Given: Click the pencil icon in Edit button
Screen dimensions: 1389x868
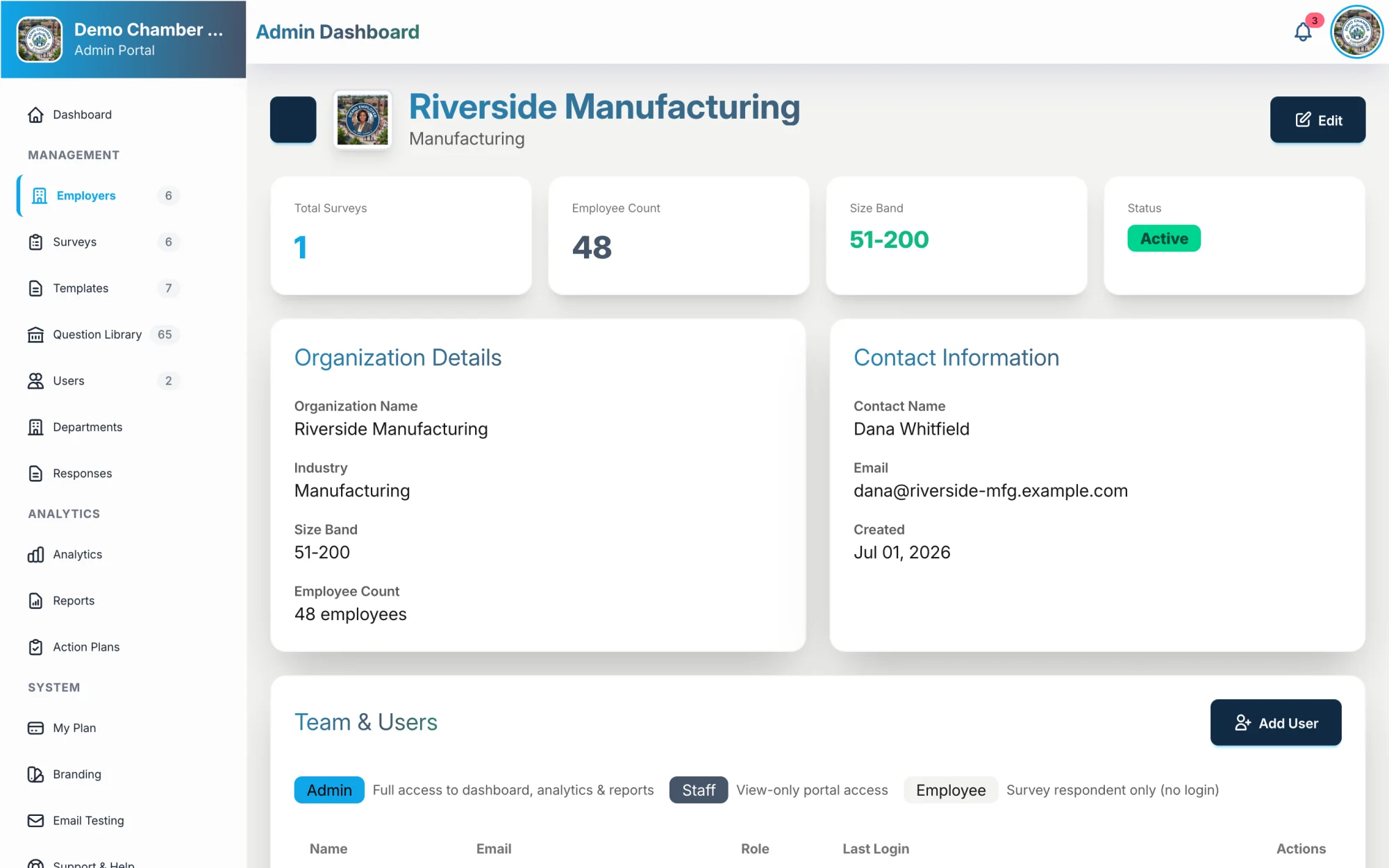Looking at the screenshot, I should [x=1303, y=120].
